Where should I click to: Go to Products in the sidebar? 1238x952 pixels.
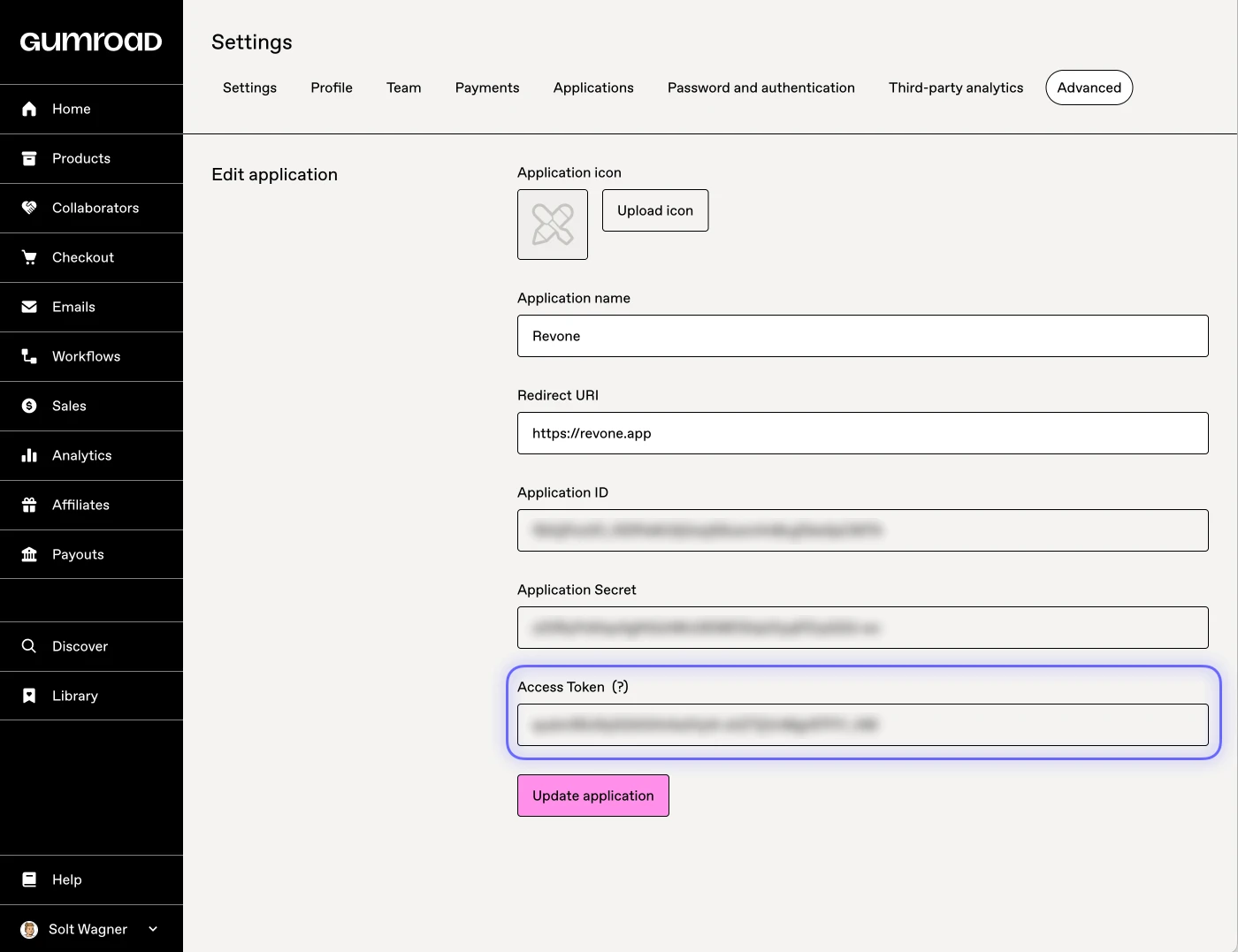[91, 158]
